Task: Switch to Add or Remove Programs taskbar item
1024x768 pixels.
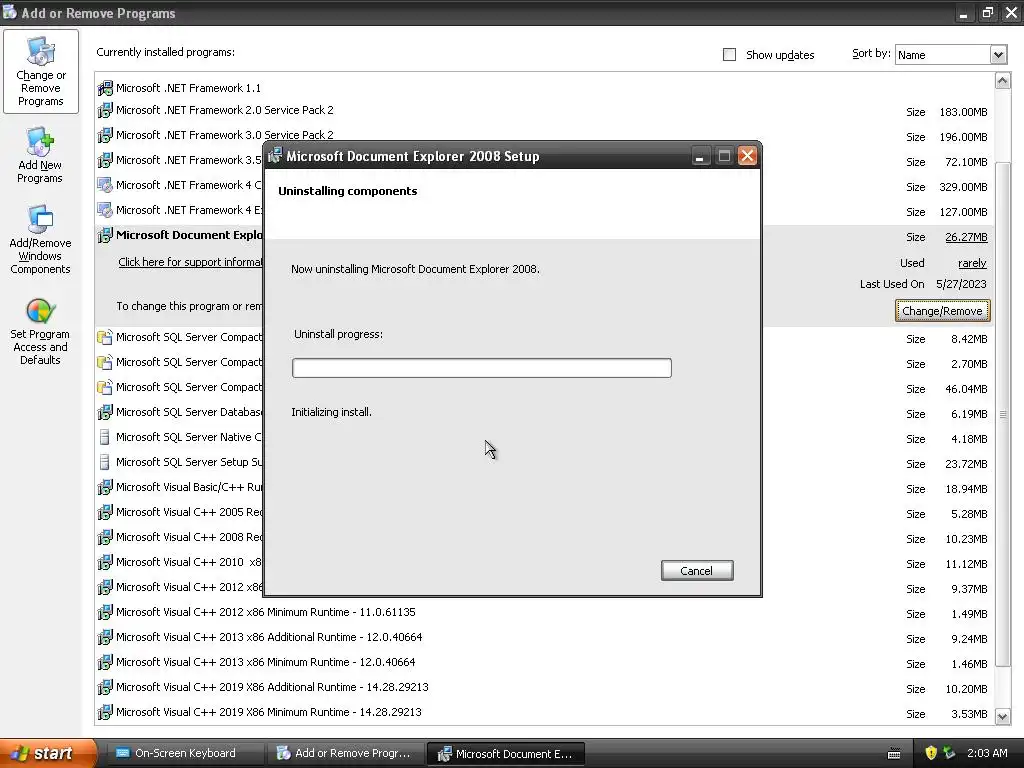Action: [345, 753]
